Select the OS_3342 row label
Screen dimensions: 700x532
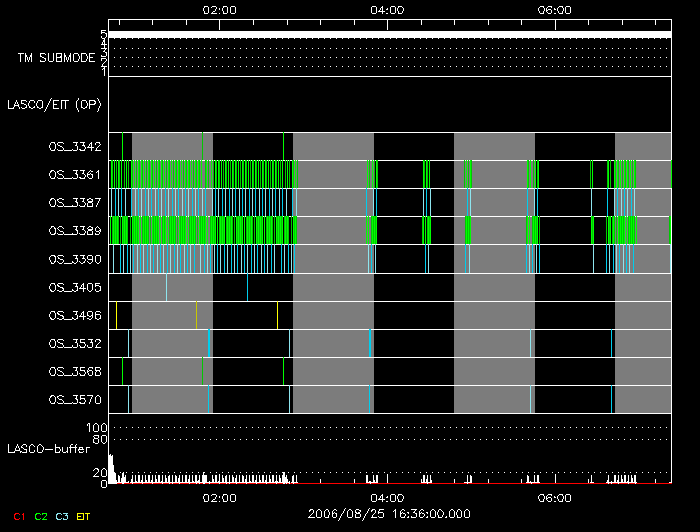coord(75,147)
